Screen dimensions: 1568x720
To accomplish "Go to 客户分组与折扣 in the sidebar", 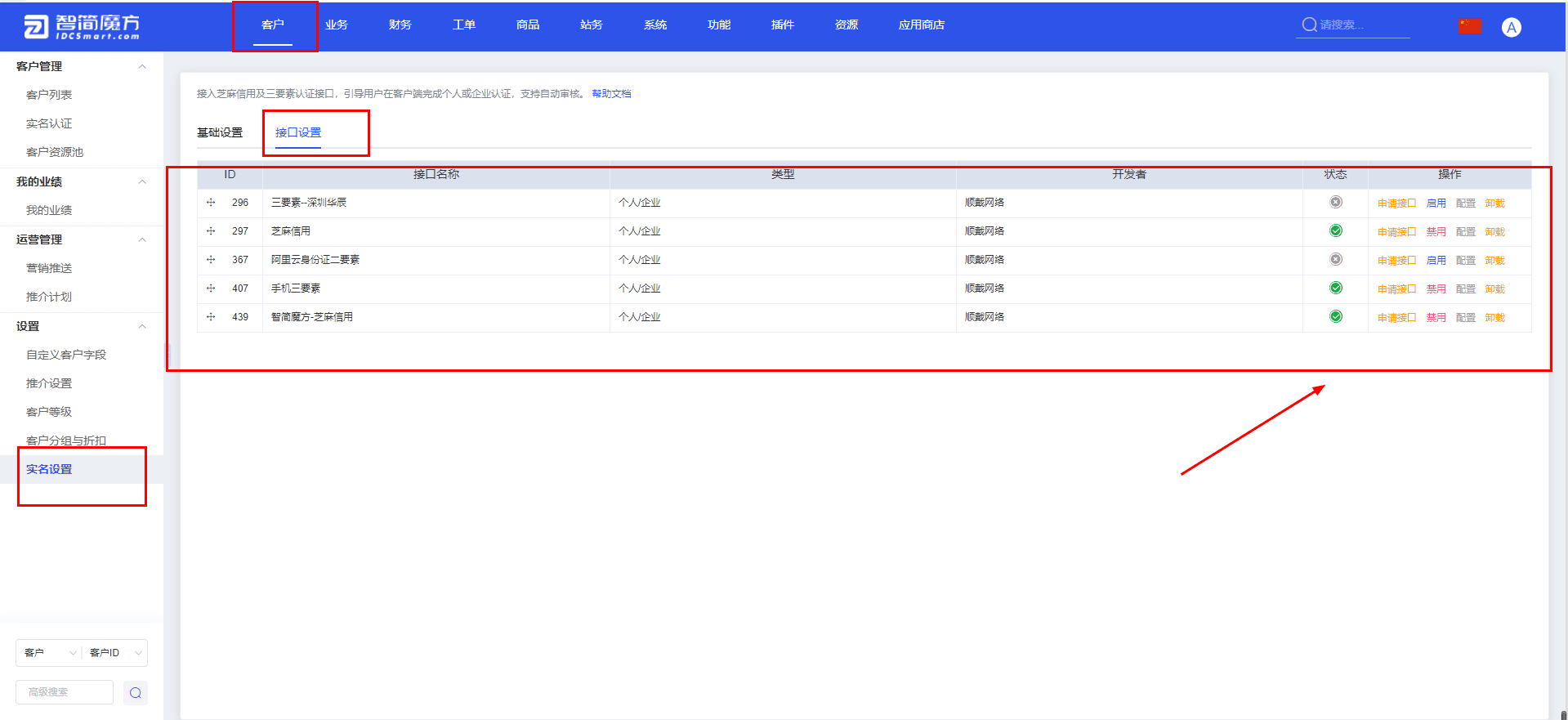I will pyautogui.click(x=66, y=440).
